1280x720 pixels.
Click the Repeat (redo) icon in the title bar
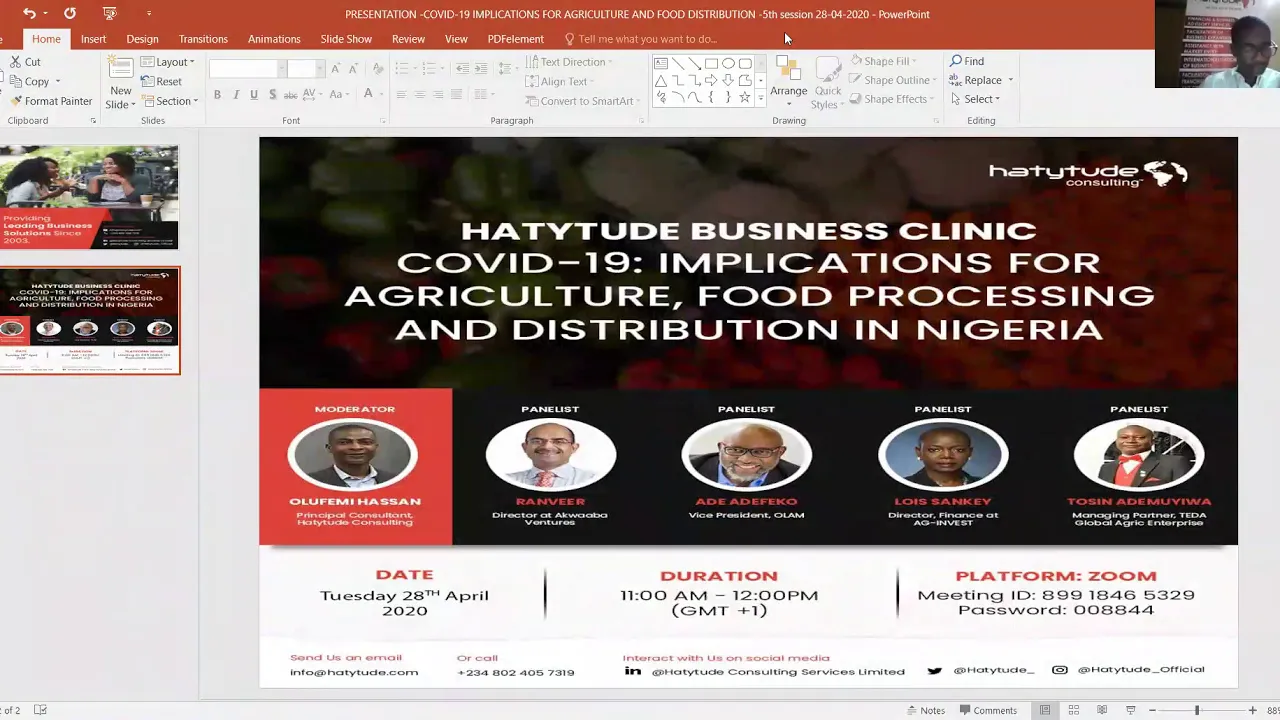69,13
